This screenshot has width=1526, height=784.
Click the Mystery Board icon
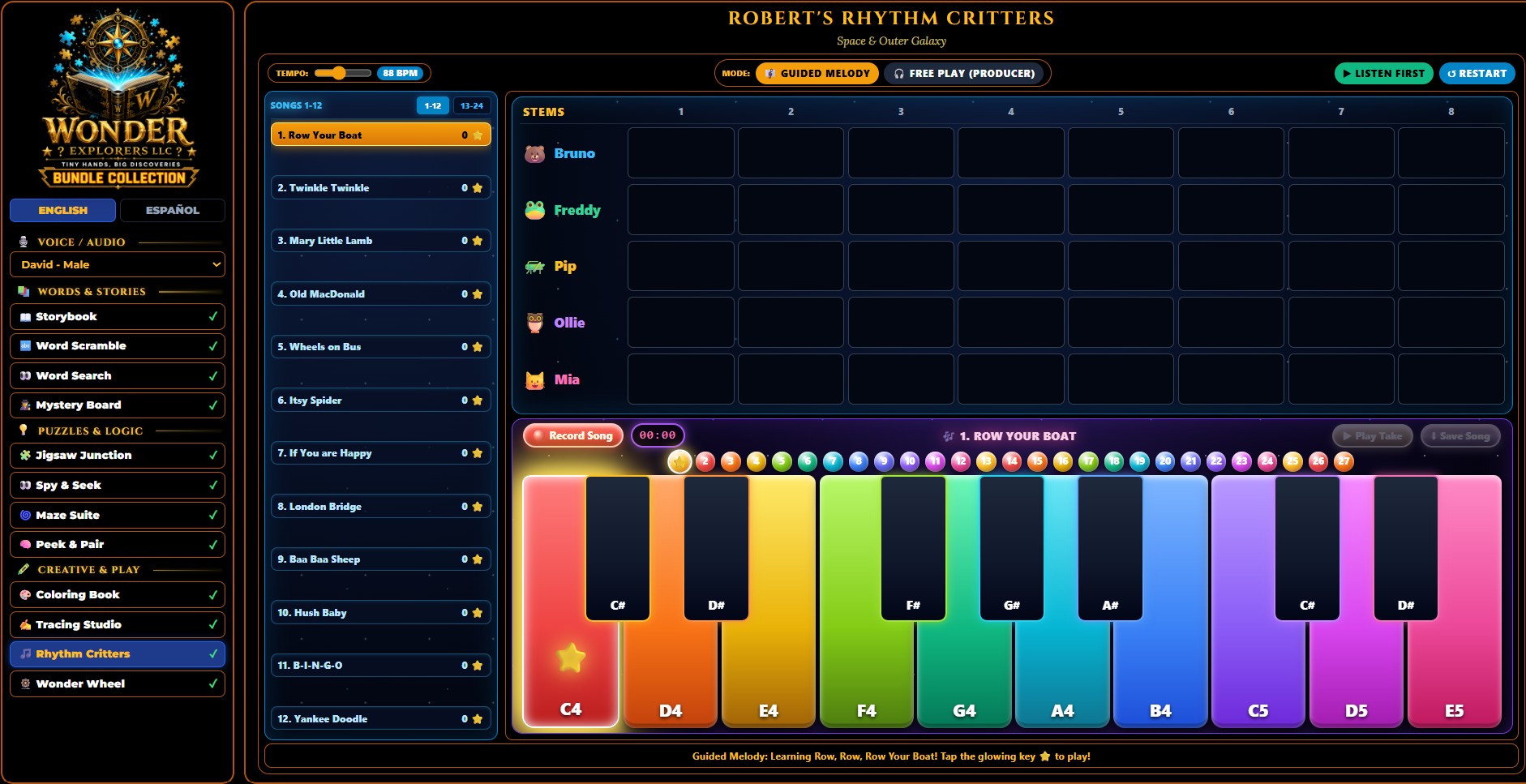tap(25, 405)
